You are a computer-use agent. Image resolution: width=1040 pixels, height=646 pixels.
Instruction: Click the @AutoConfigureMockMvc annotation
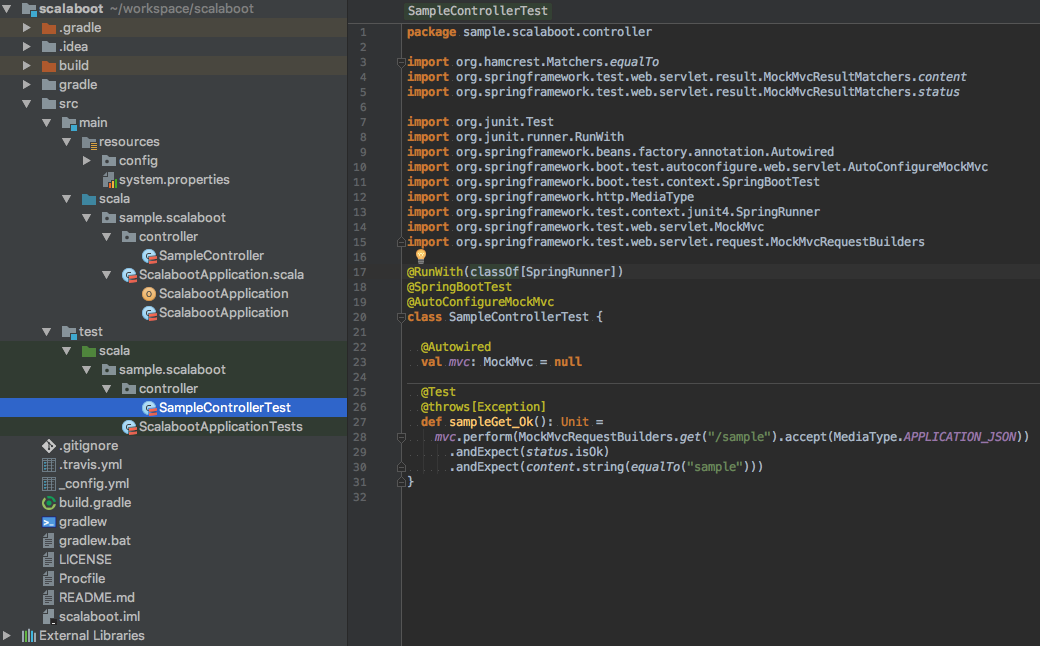pos(480,302)
